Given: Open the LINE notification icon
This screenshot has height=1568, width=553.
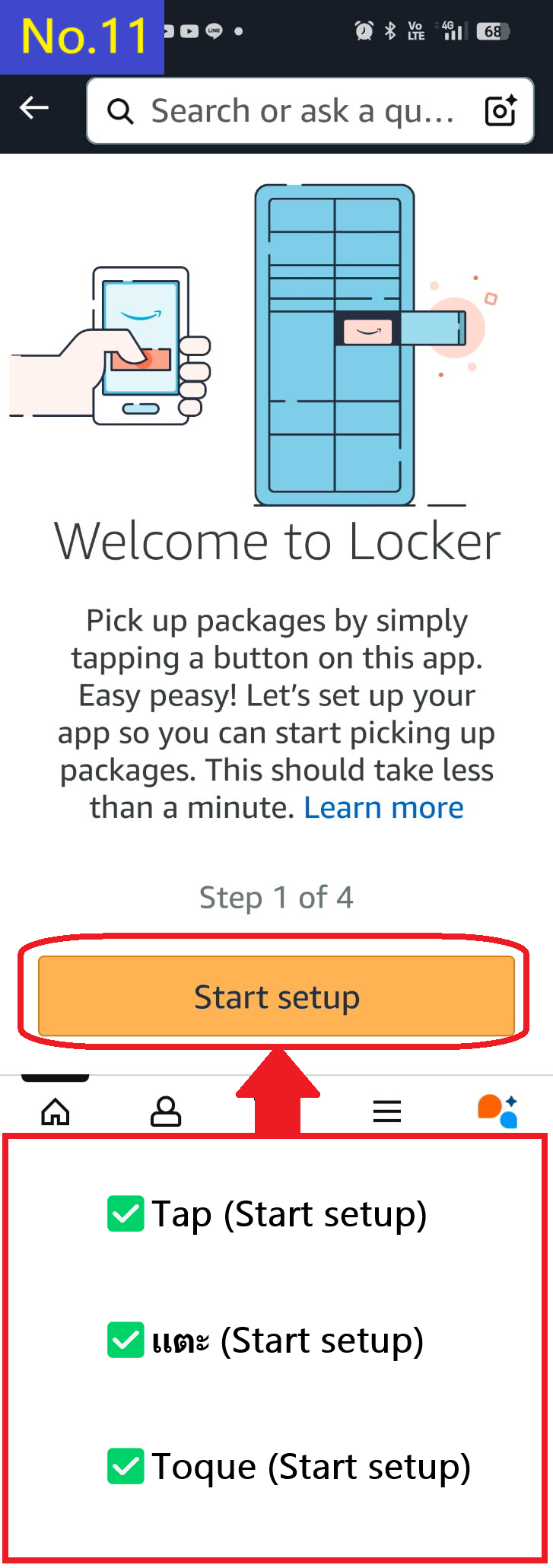Looking at the screenshot, I should click(x=213, y=30).
